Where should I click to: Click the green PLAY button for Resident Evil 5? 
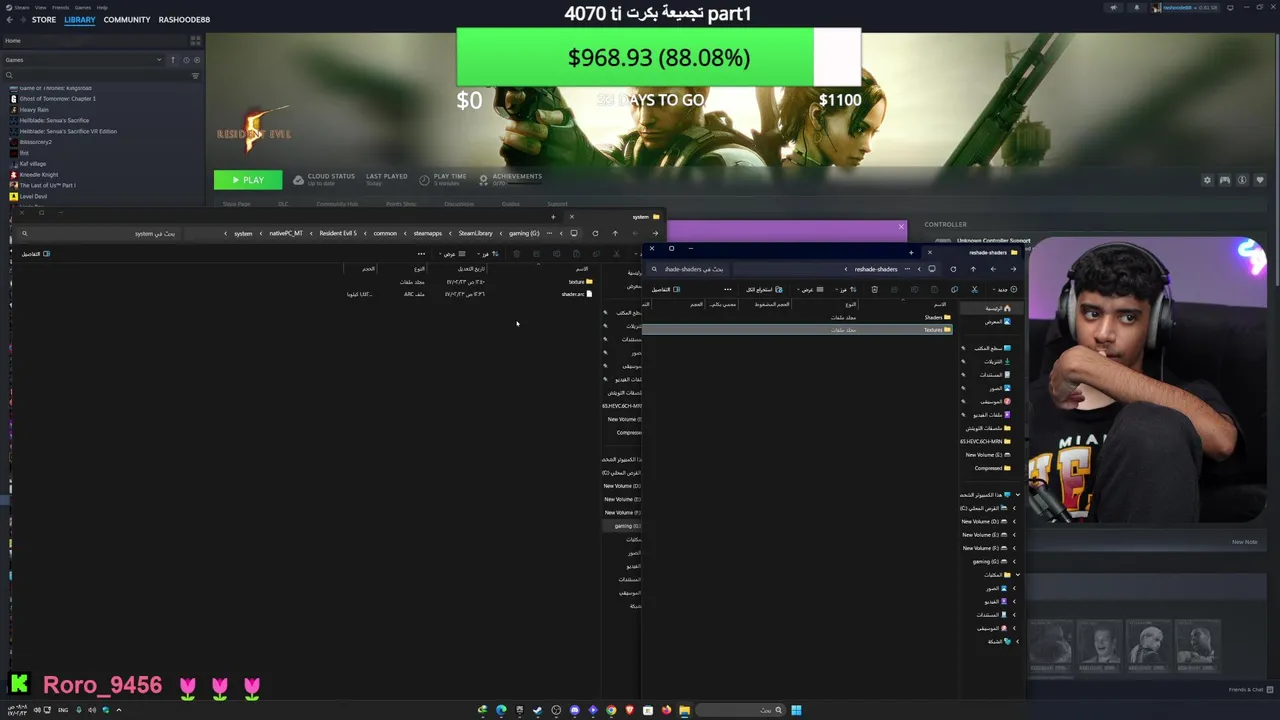pos(247,180)
